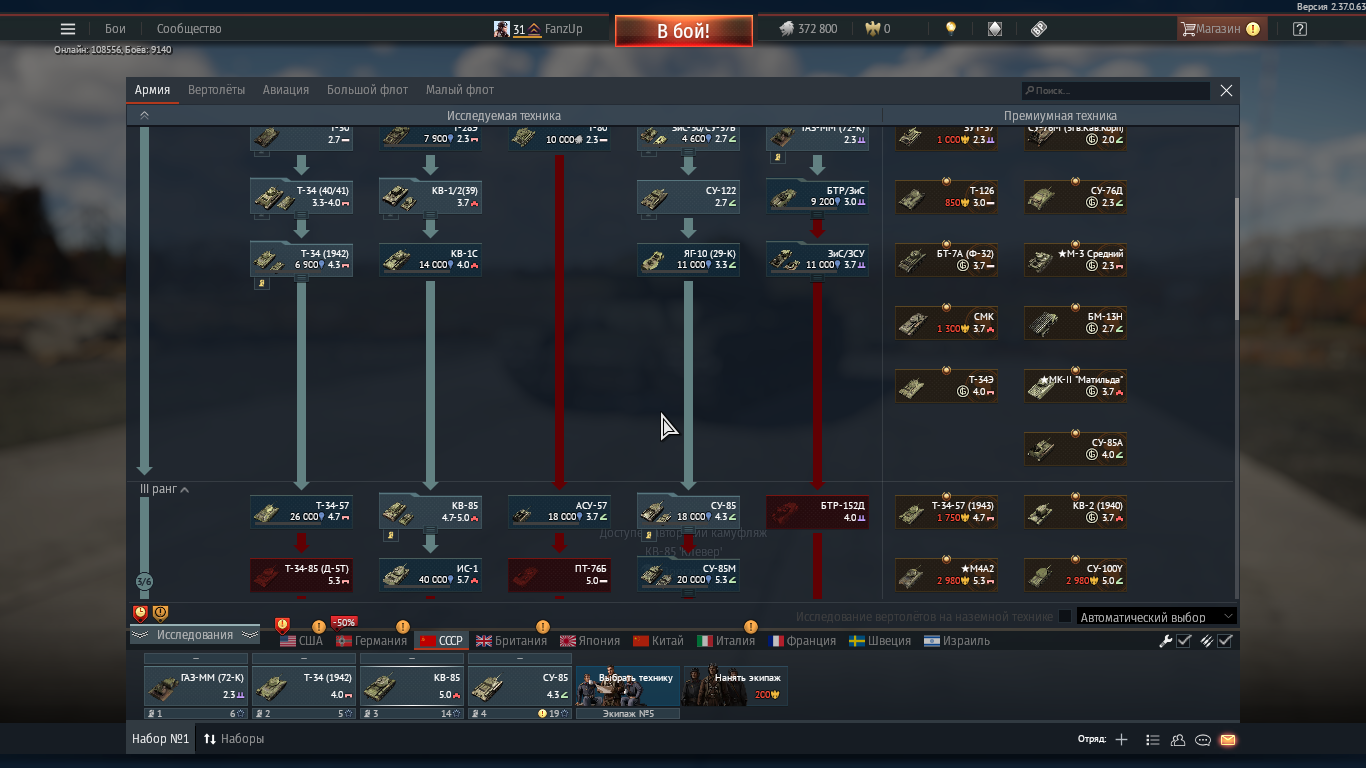The width and height of the screenshot is (1366, 768).
Task: Start a battle with В бой!
Action: click(x=684, y=31)
